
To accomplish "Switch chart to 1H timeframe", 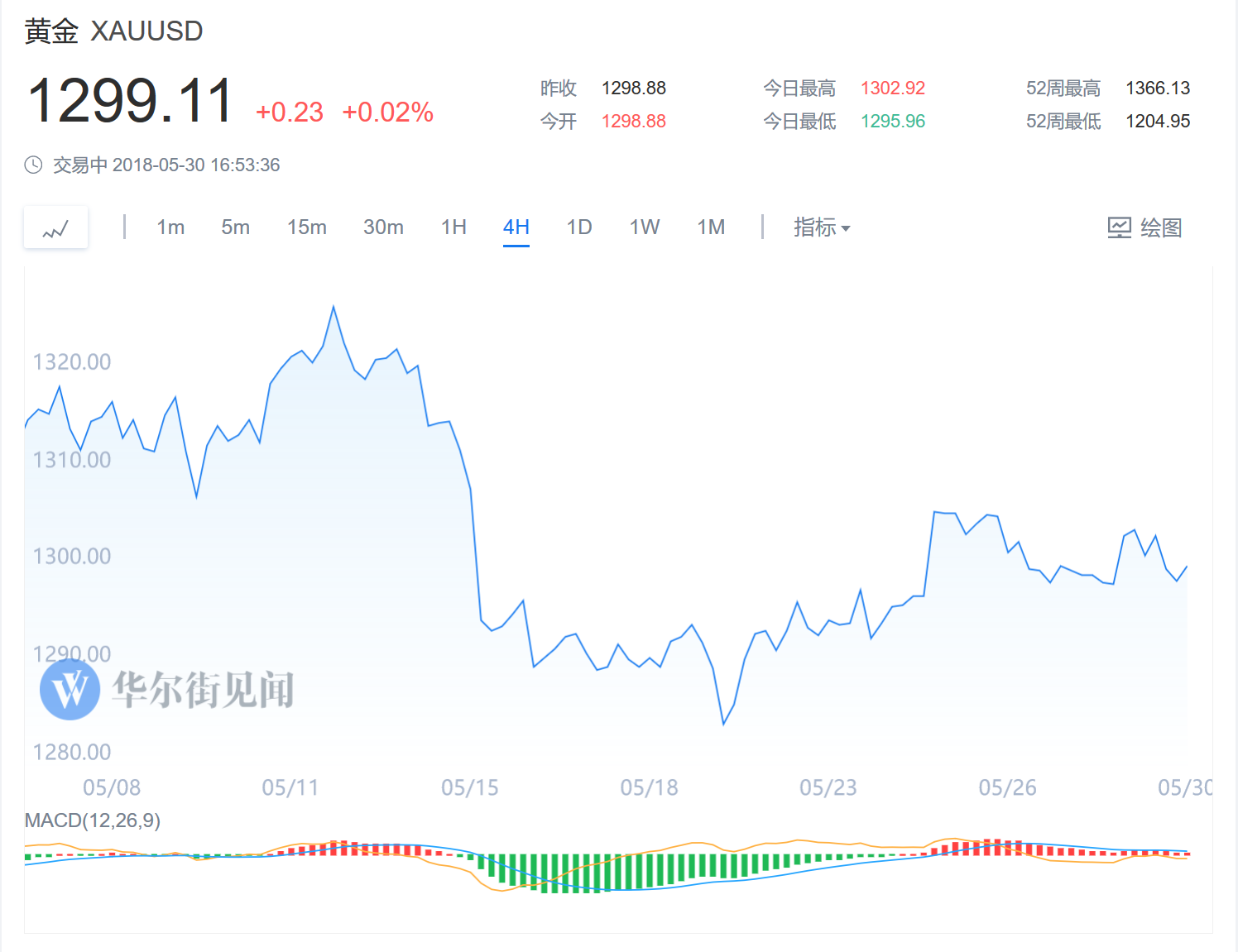I will point(453,227).
